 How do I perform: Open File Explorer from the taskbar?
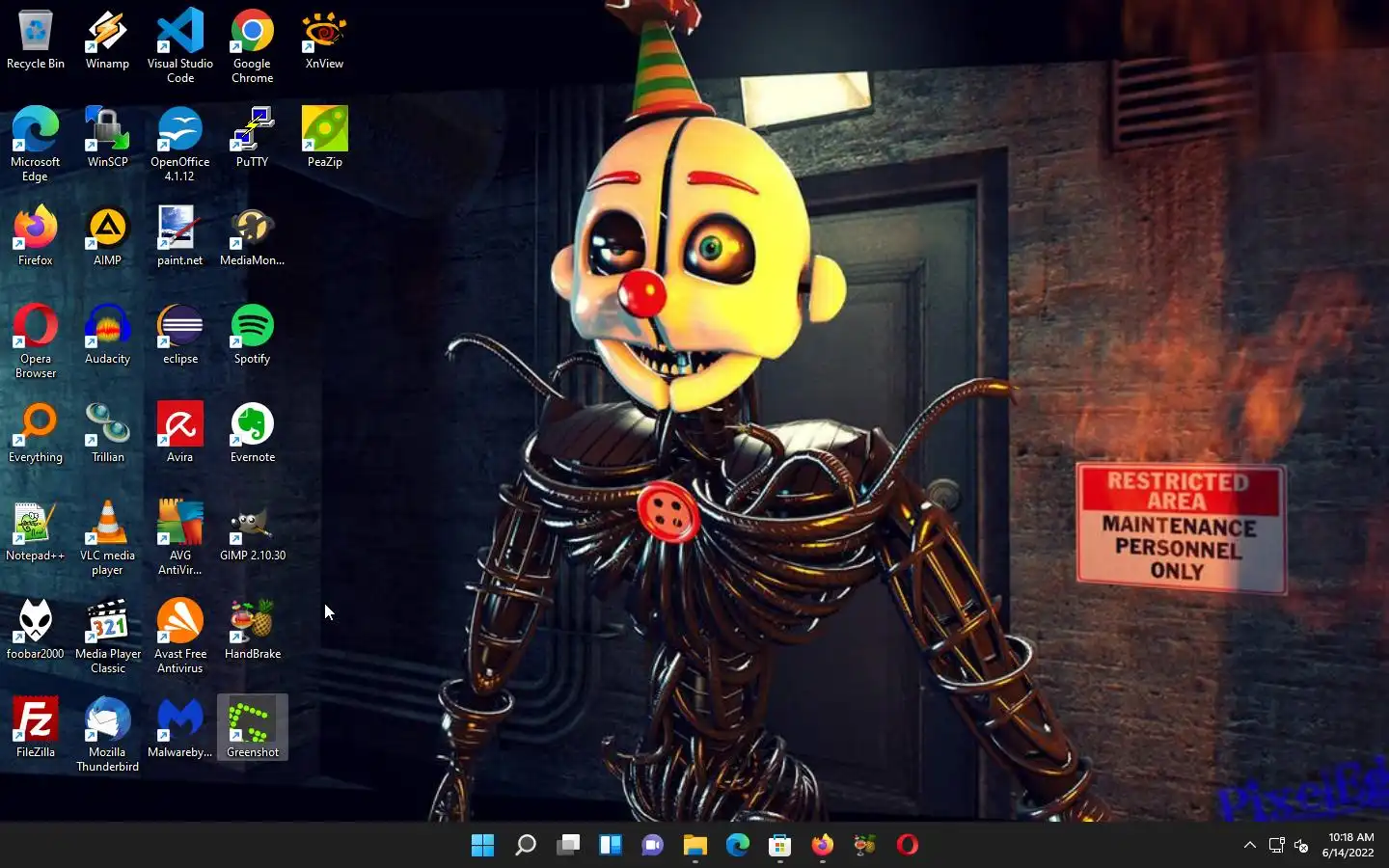pos(695,846)
